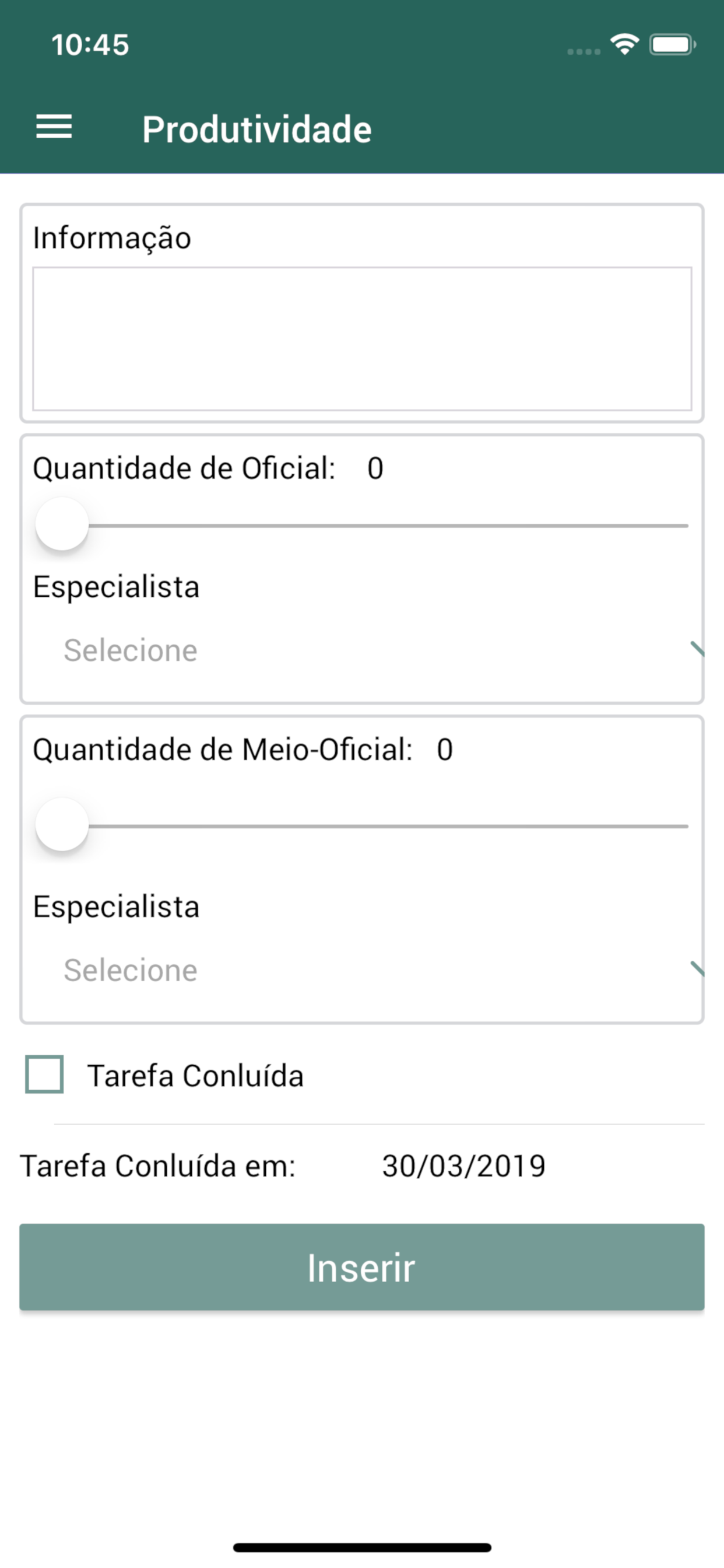Image resolution: width=724 pixels, height=1568 pixels.
Task: Click the chevron arrow of Oficial's Especialista dropdown
Action: tap(697, 649)
